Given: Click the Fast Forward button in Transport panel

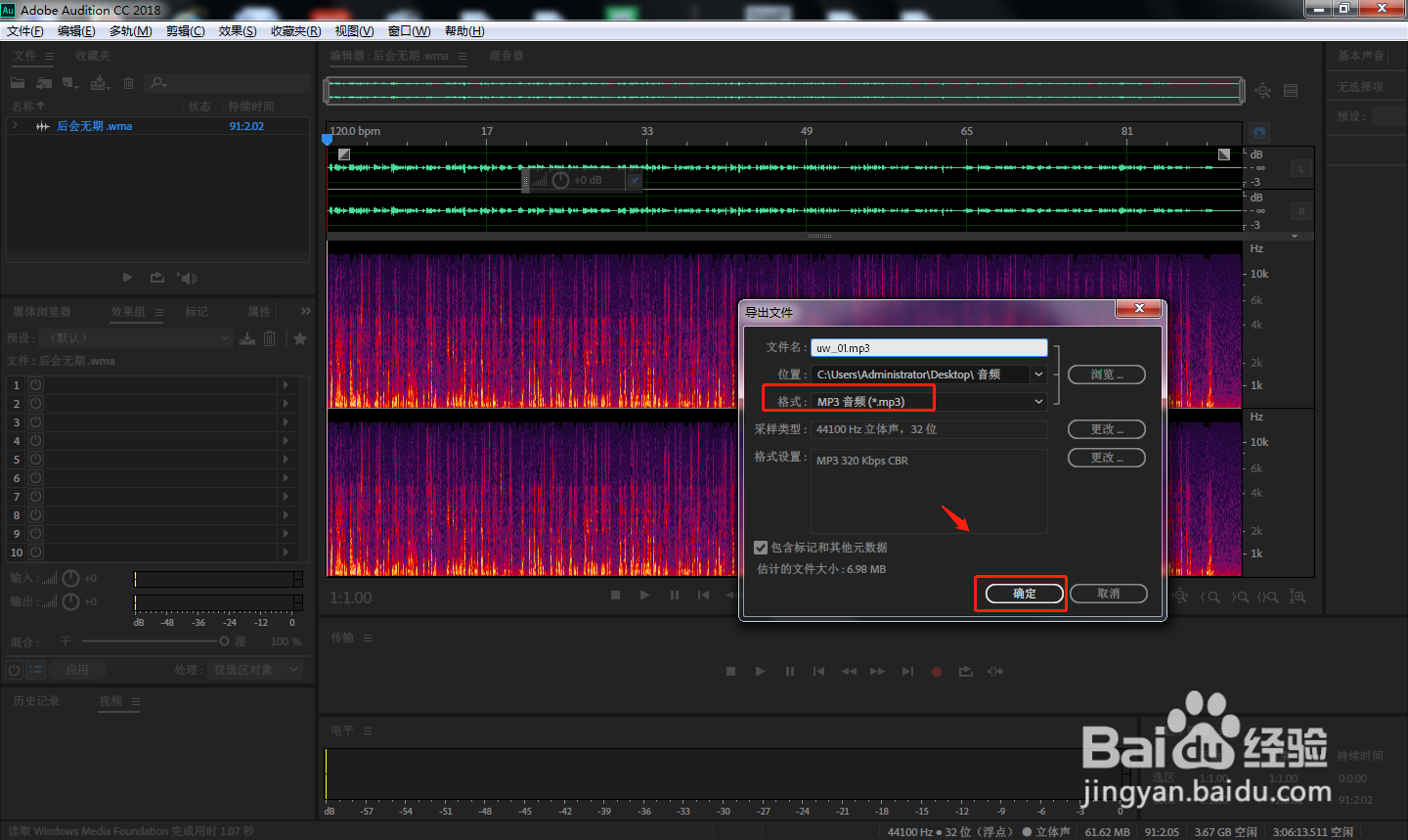Looking at the screenshot, I should click(877, 671).
